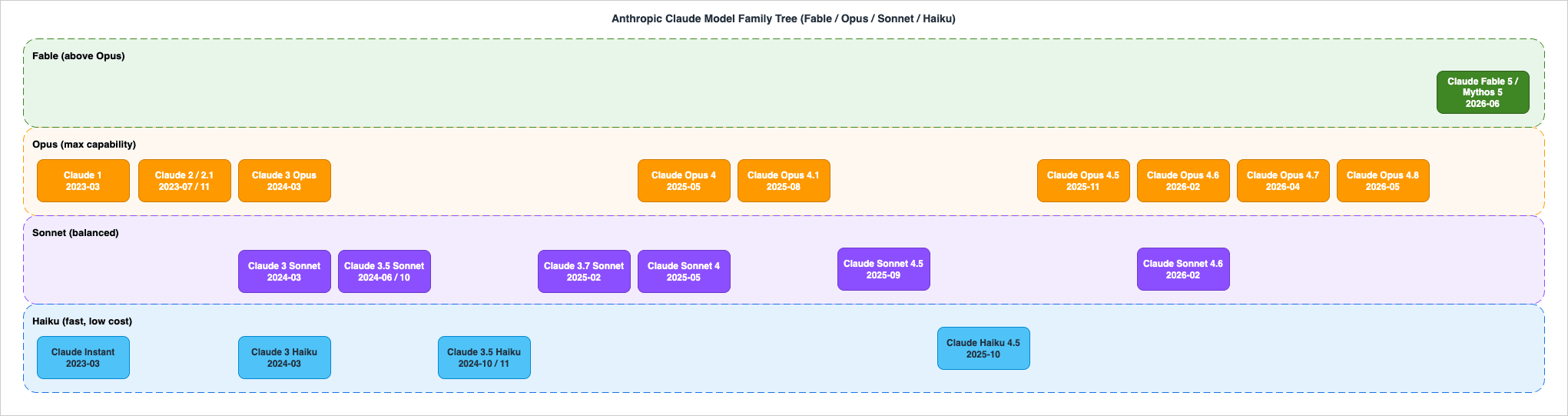Select the Claude 3.5 Haiku node

coord(484,358)
